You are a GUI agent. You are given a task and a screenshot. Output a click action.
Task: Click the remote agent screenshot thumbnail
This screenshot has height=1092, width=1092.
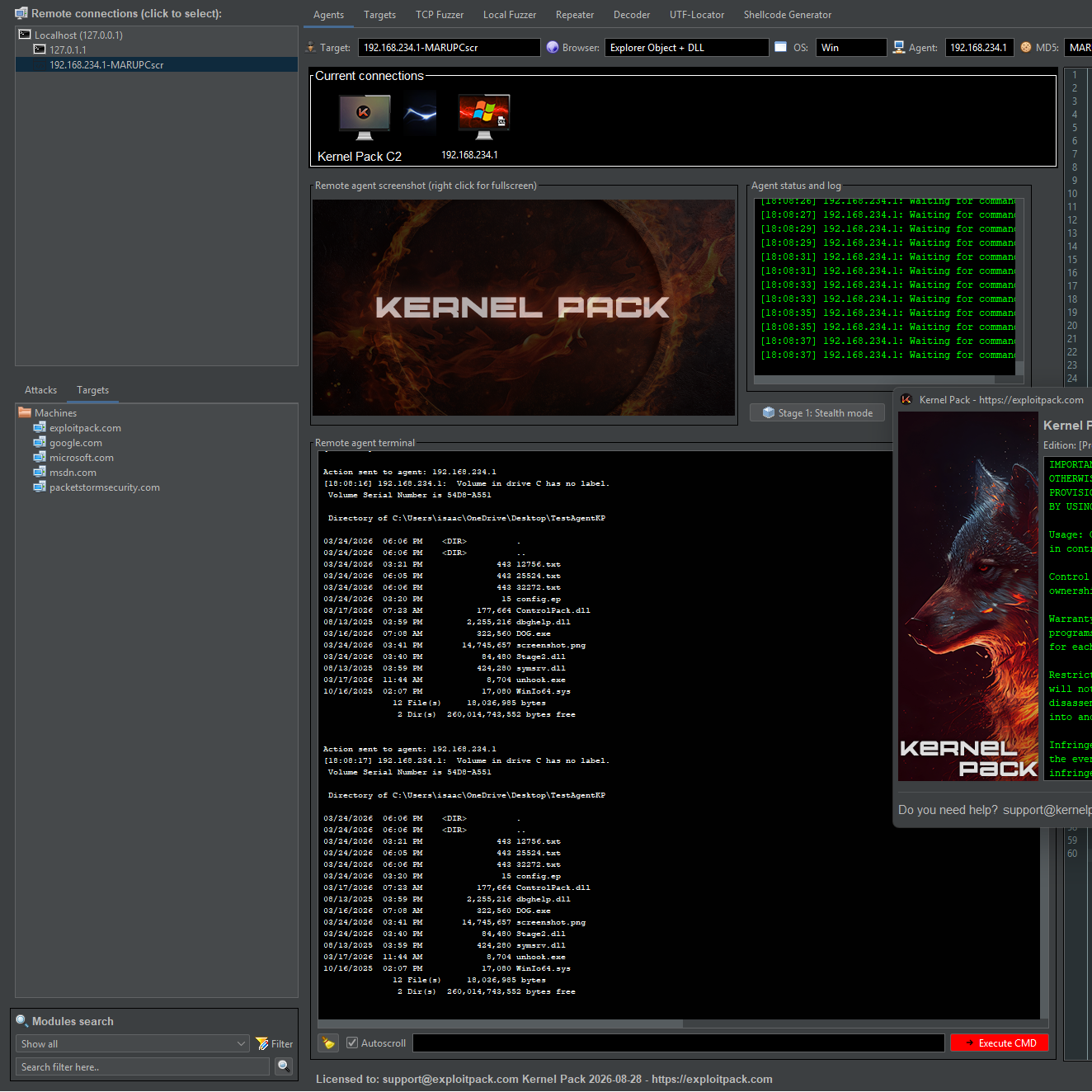click(x=524, y=308)
